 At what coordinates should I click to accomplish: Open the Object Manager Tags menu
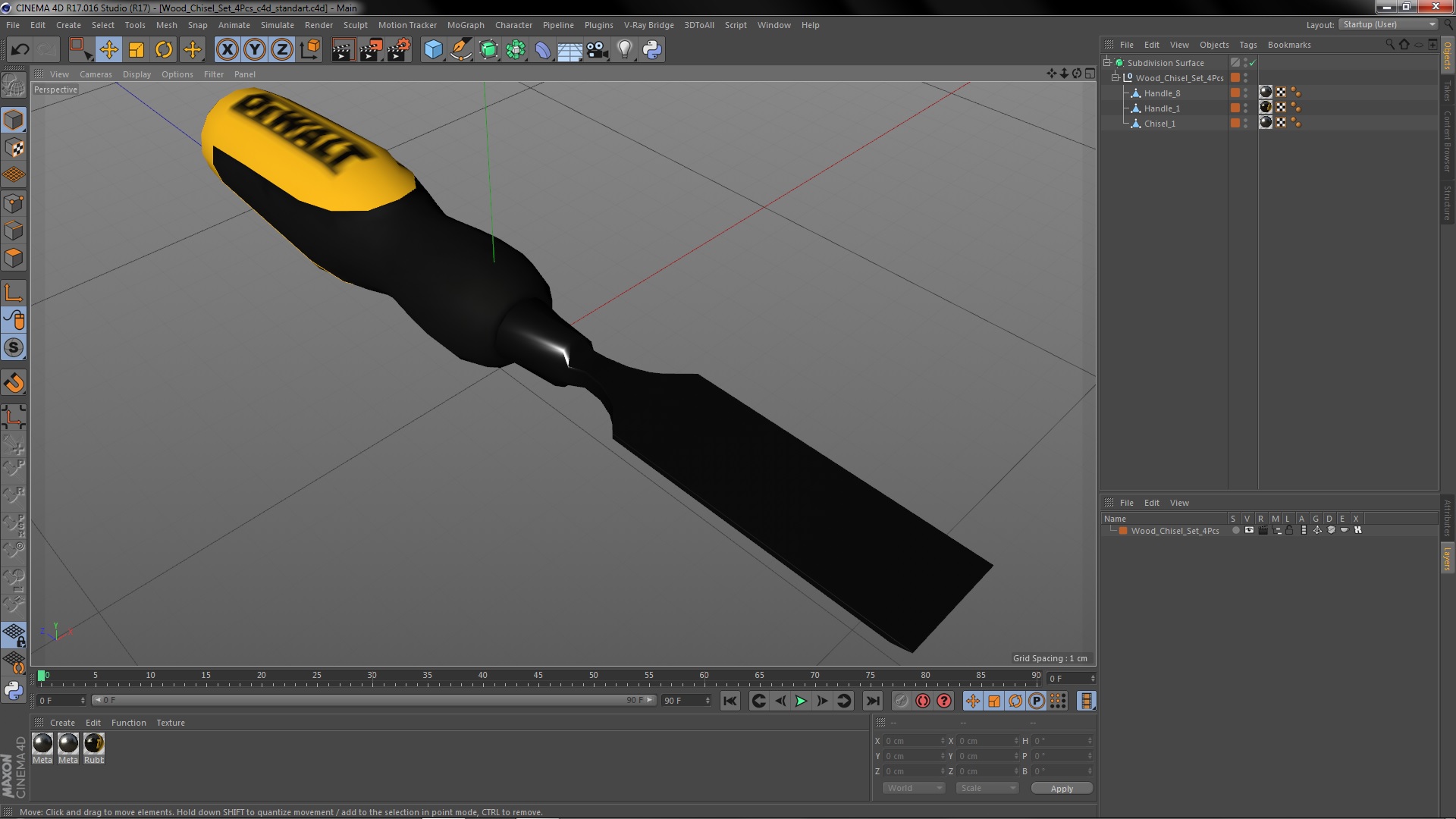click(1247, 45)
